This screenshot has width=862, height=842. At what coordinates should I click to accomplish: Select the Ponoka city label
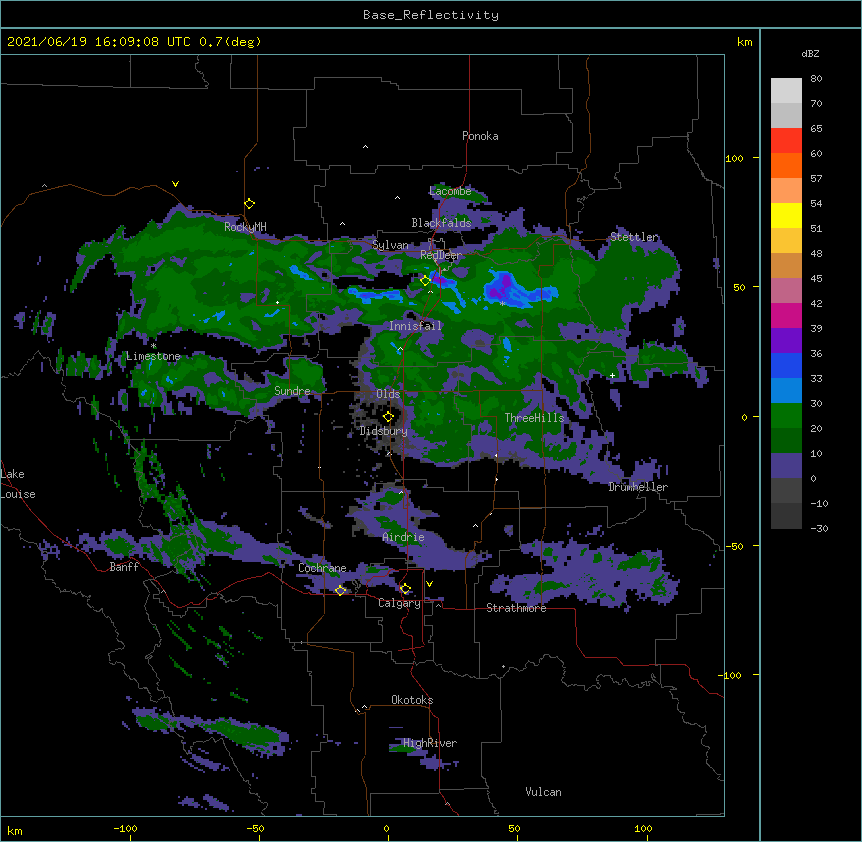point(480,136)
